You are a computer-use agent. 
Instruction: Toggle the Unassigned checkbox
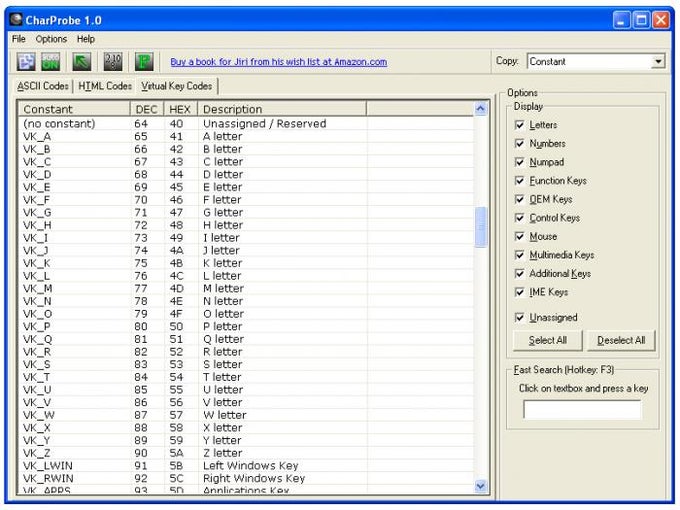point(519,317)
